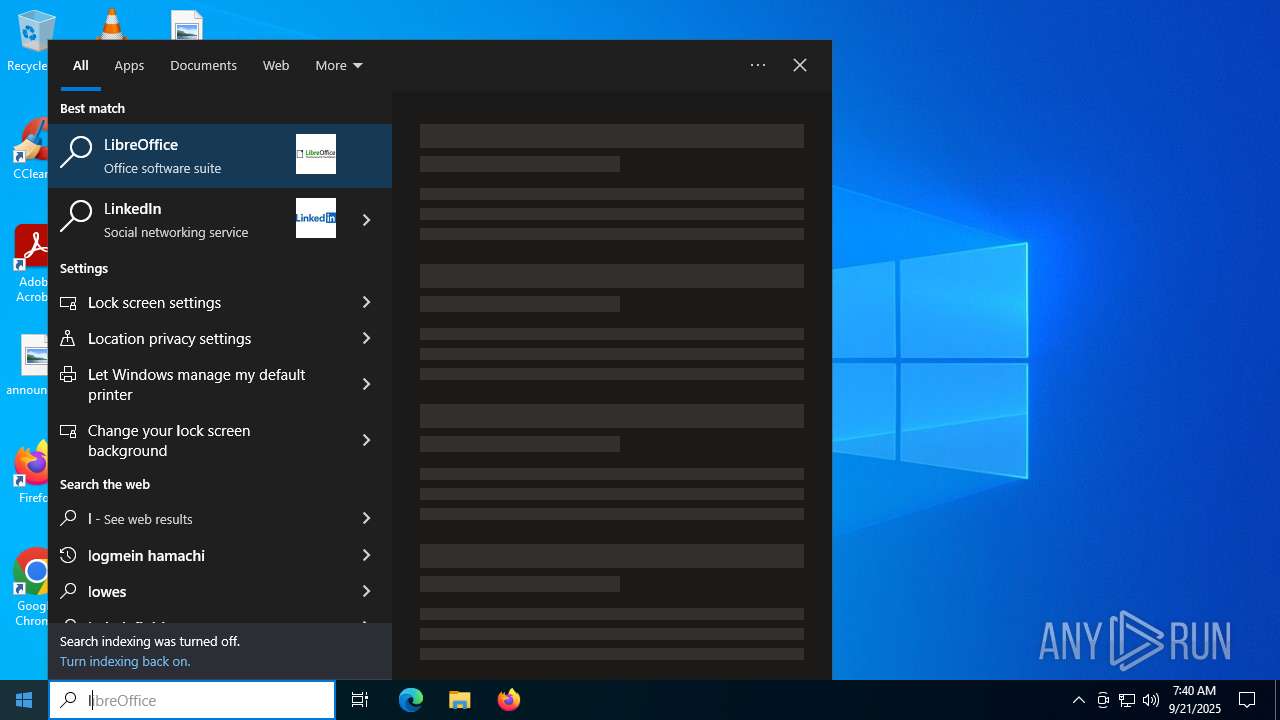Open Task View on taskbar
This screenshot has height=720, width=1280.
point(360,700)
